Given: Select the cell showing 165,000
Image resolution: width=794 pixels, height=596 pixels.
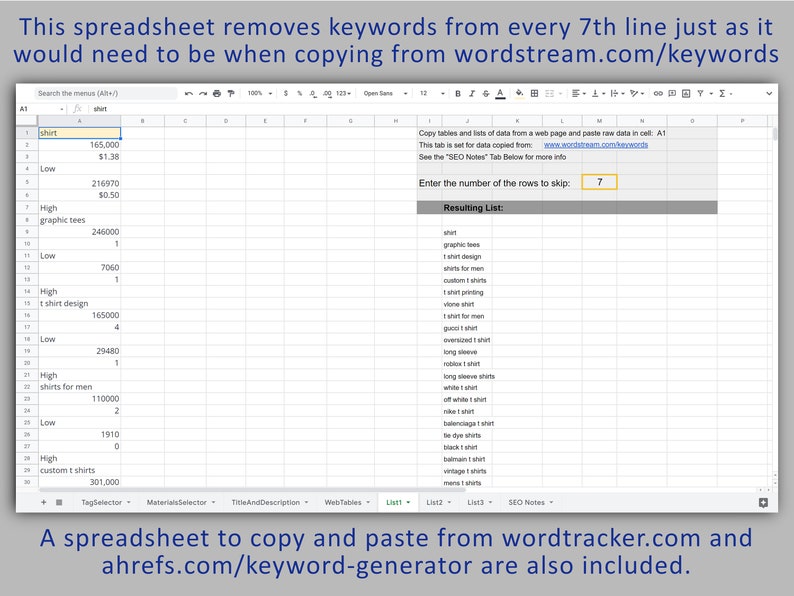Looking at the screenshot, I should tap(80, 145).
